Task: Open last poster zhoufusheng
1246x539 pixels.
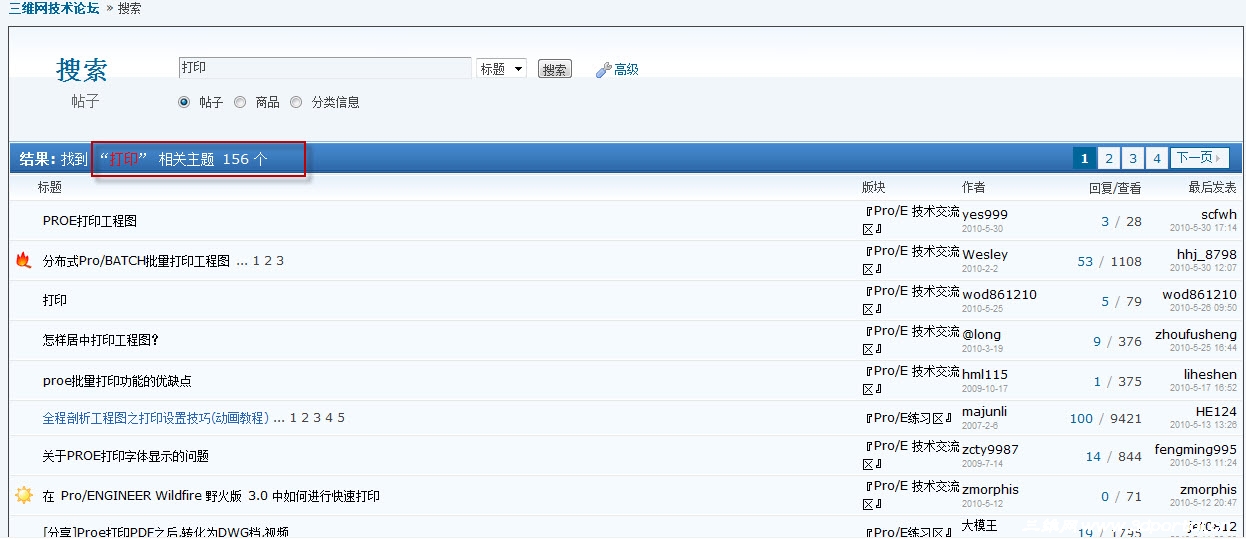Action: [x=1196, y=334]
